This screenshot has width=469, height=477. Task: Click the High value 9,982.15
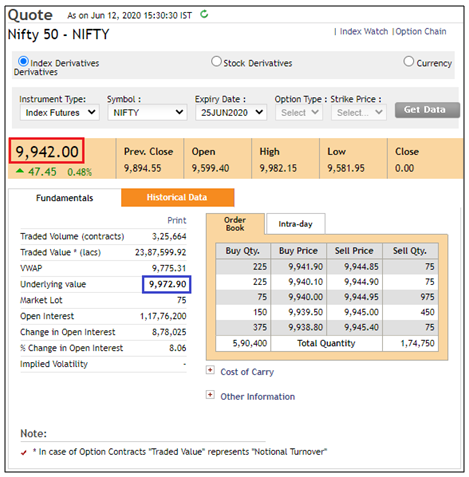click(x=278, y=168)
